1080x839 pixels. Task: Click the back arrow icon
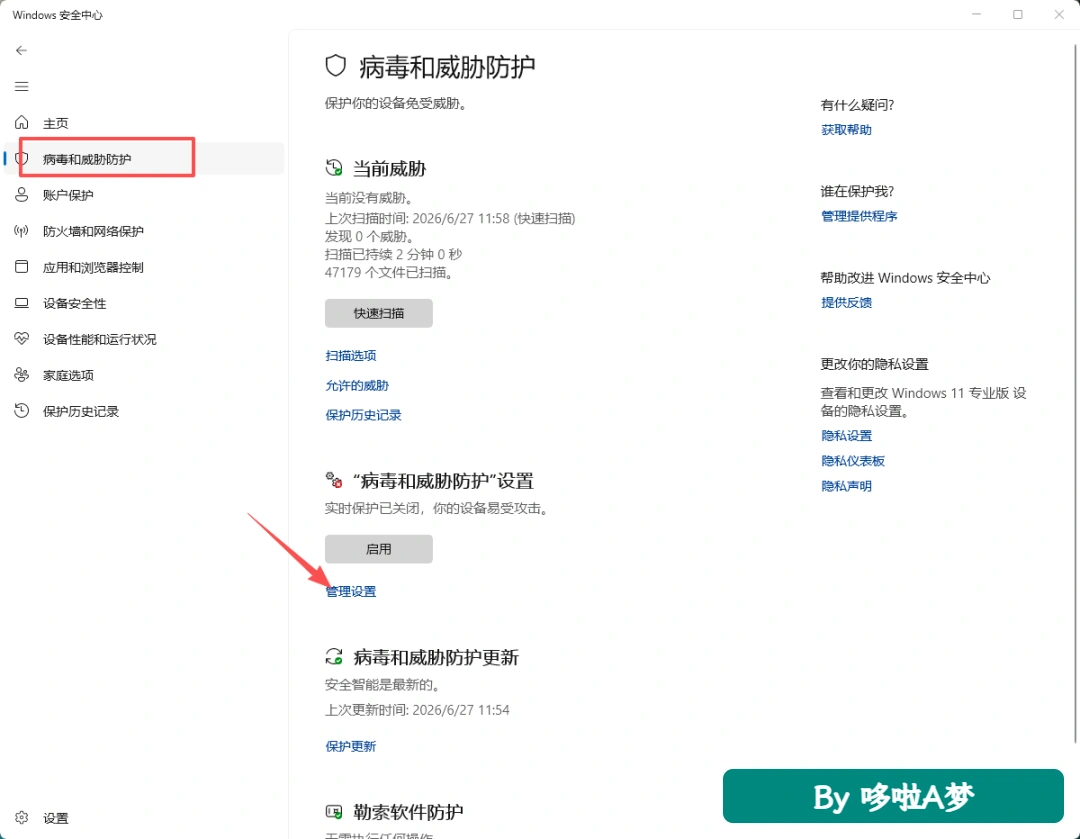[21, 50]
